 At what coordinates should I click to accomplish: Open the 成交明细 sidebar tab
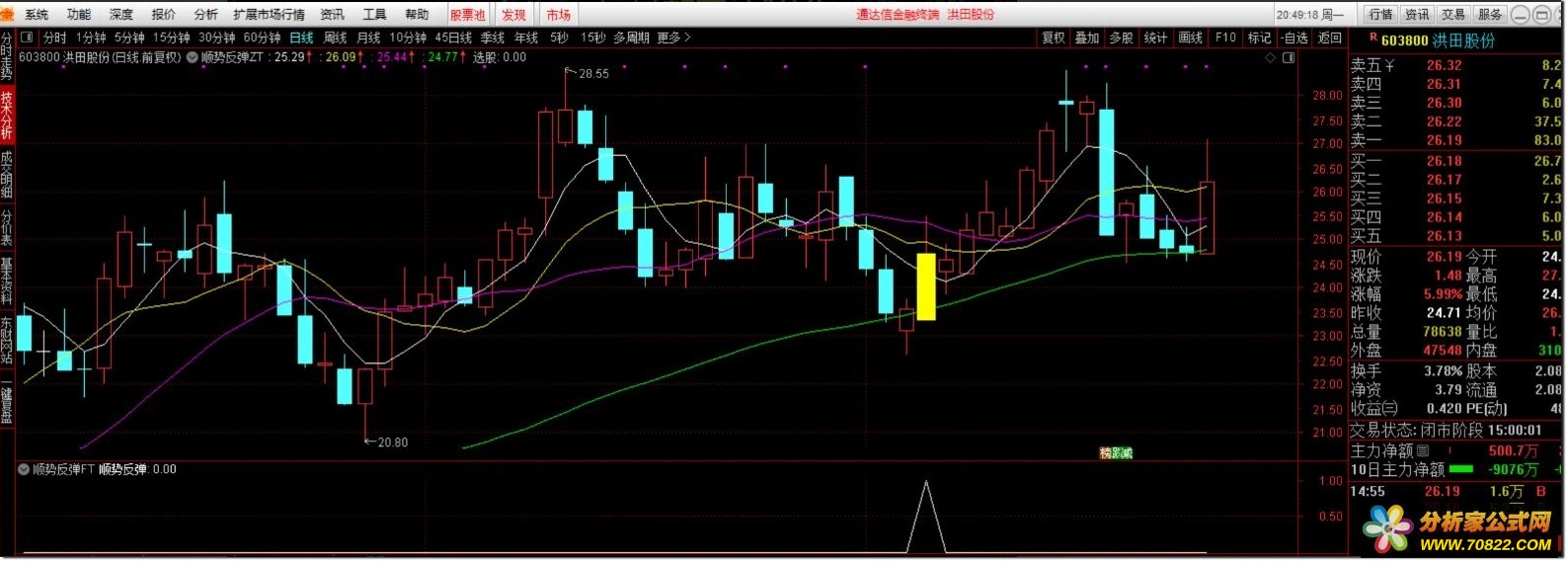pos(7,175)
